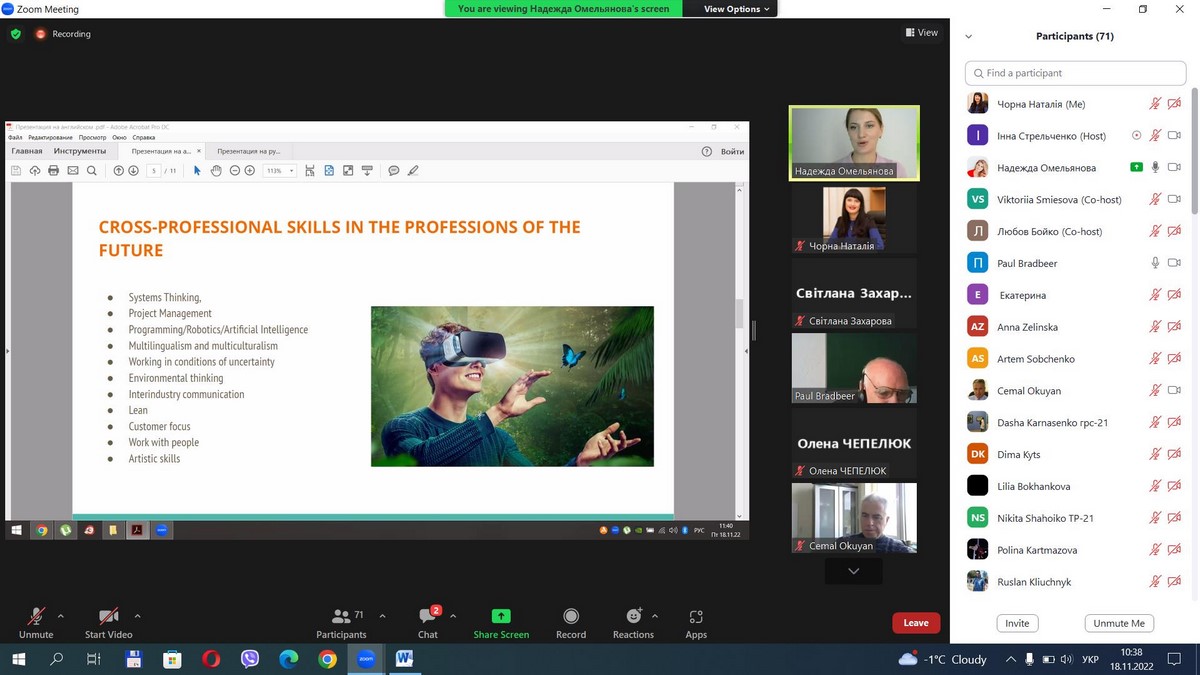The width and height of the screenshot is (1200, 675).
Task: Click the green Share Screen icon
Action: [x=501, y=617]
